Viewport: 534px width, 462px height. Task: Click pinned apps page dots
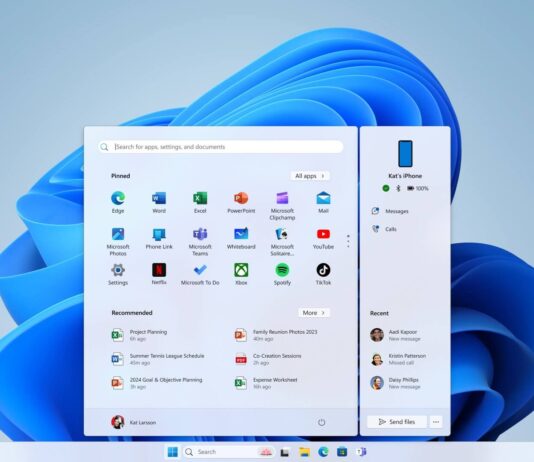(348, 241)
